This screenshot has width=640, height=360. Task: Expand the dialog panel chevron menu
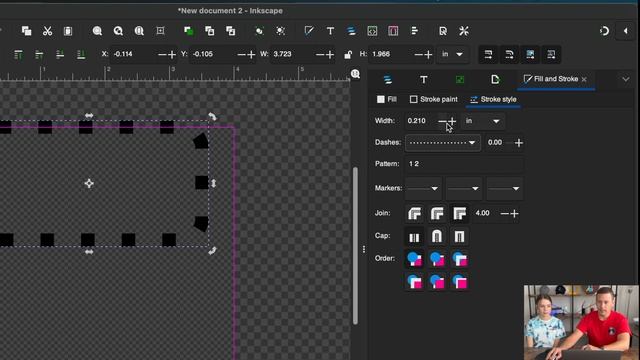pyautogui.click(x=626, y=79)
